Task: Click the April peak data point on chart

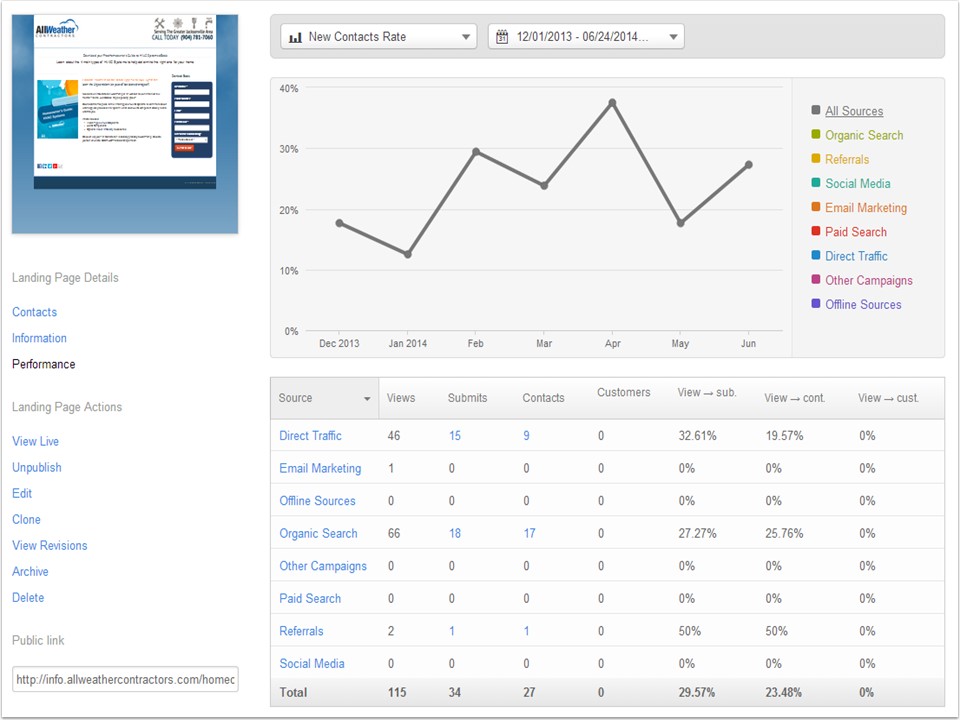Action: pyautogui.click(x=612, y=103)
